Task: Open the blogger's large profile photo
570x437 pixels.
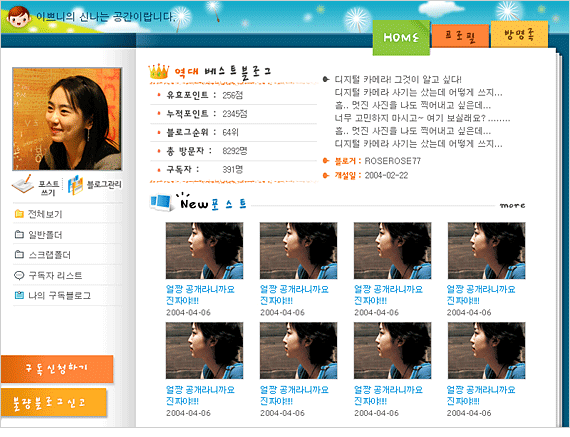Action: click(x=67, y=119)
